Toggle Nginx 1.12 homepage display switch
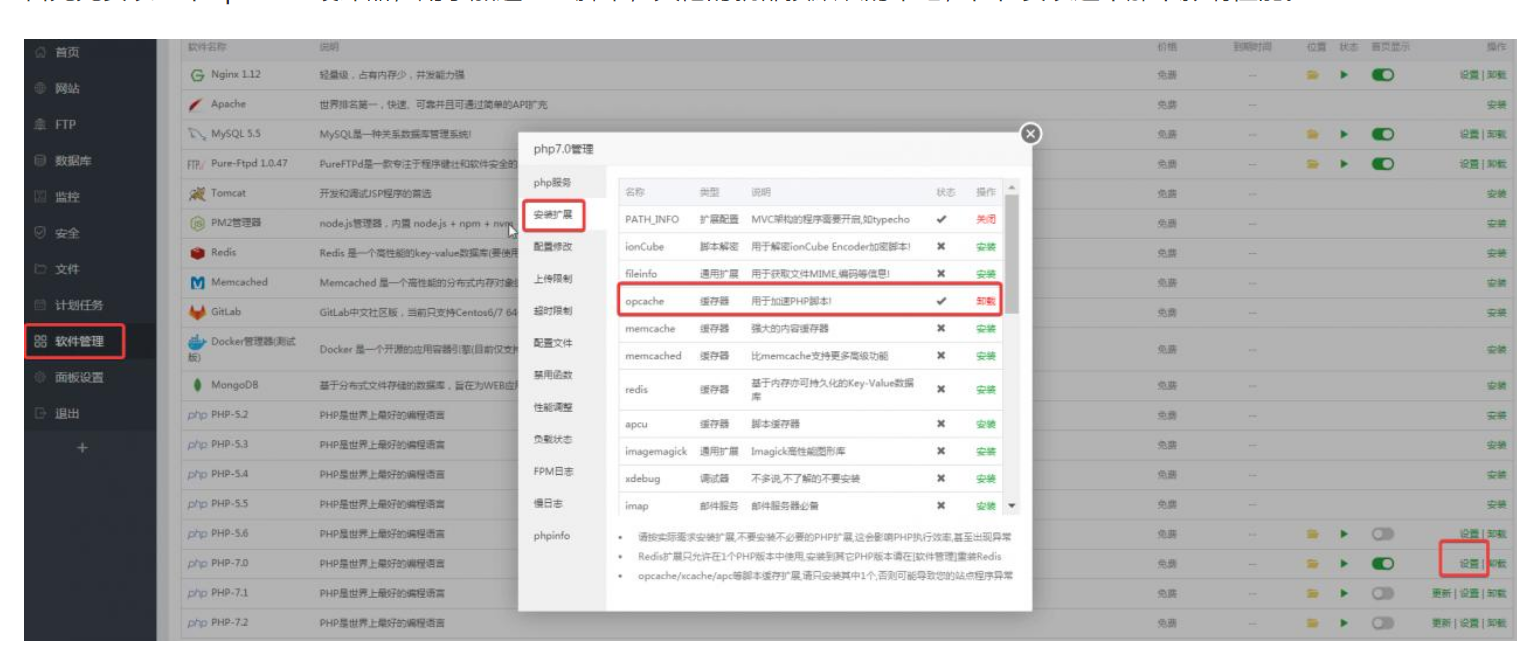The height and width of the screenshot is (654, 1517). coord(1383,75)
